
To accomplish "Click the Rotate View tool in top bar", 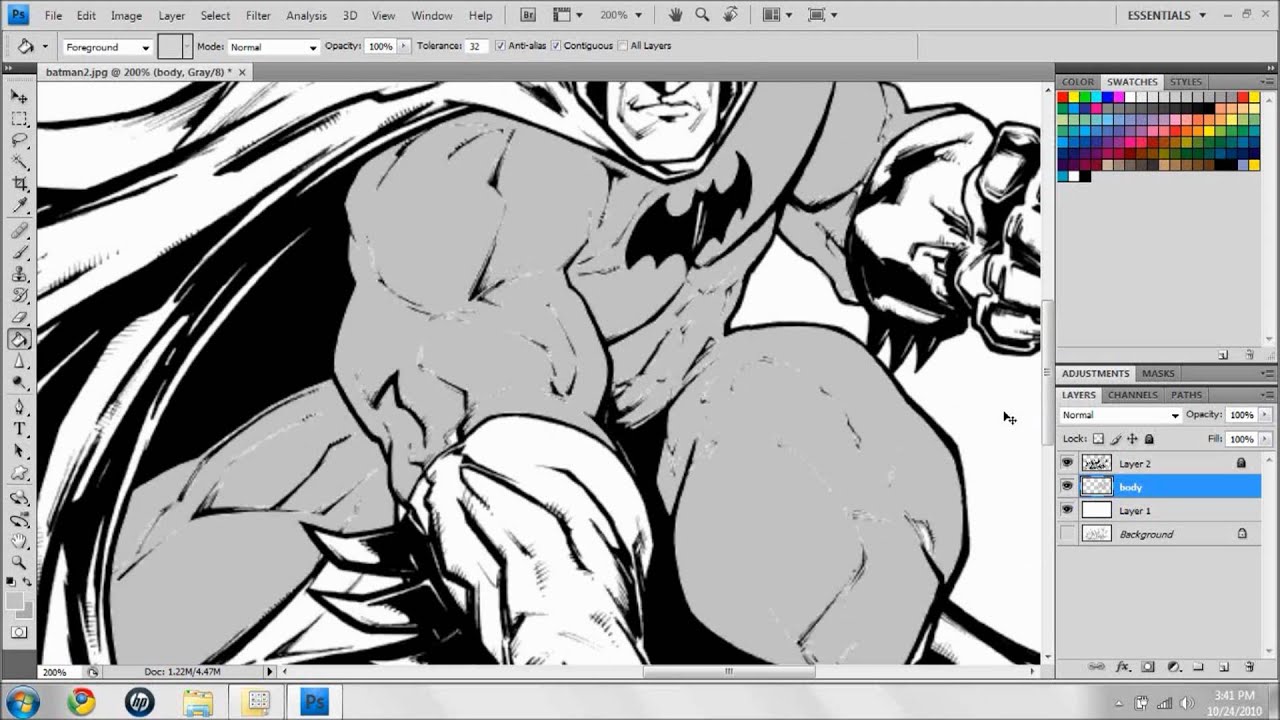I will 731,15.
